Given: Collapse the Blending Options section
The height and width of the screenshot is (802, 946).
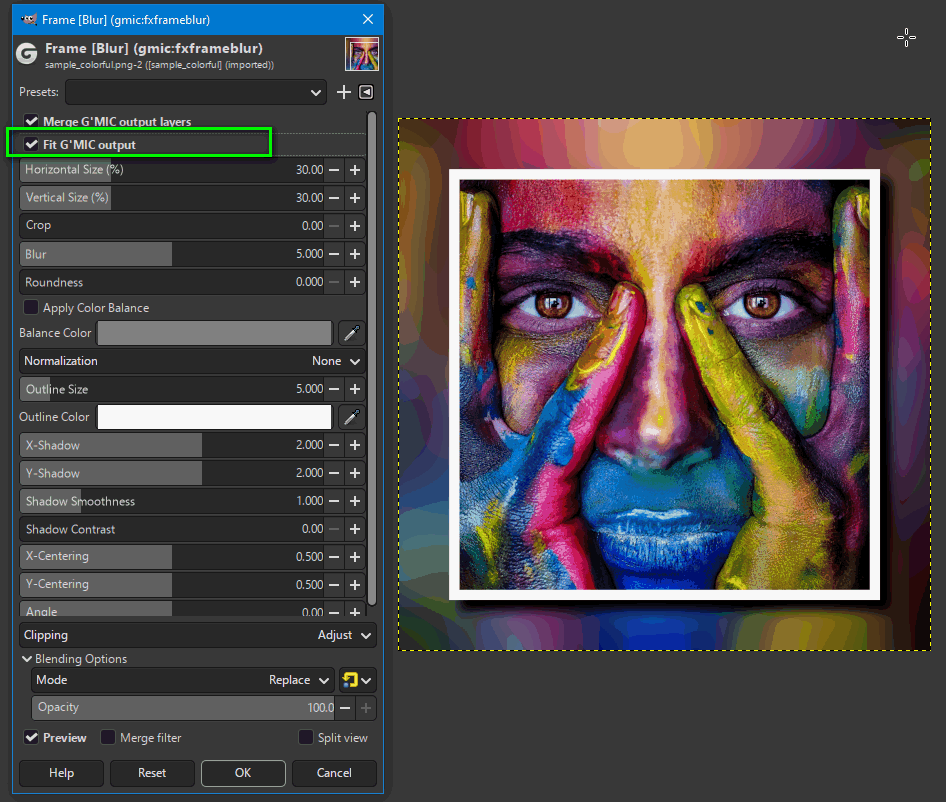Looking at the screenshot, I should tap(27, 659).
